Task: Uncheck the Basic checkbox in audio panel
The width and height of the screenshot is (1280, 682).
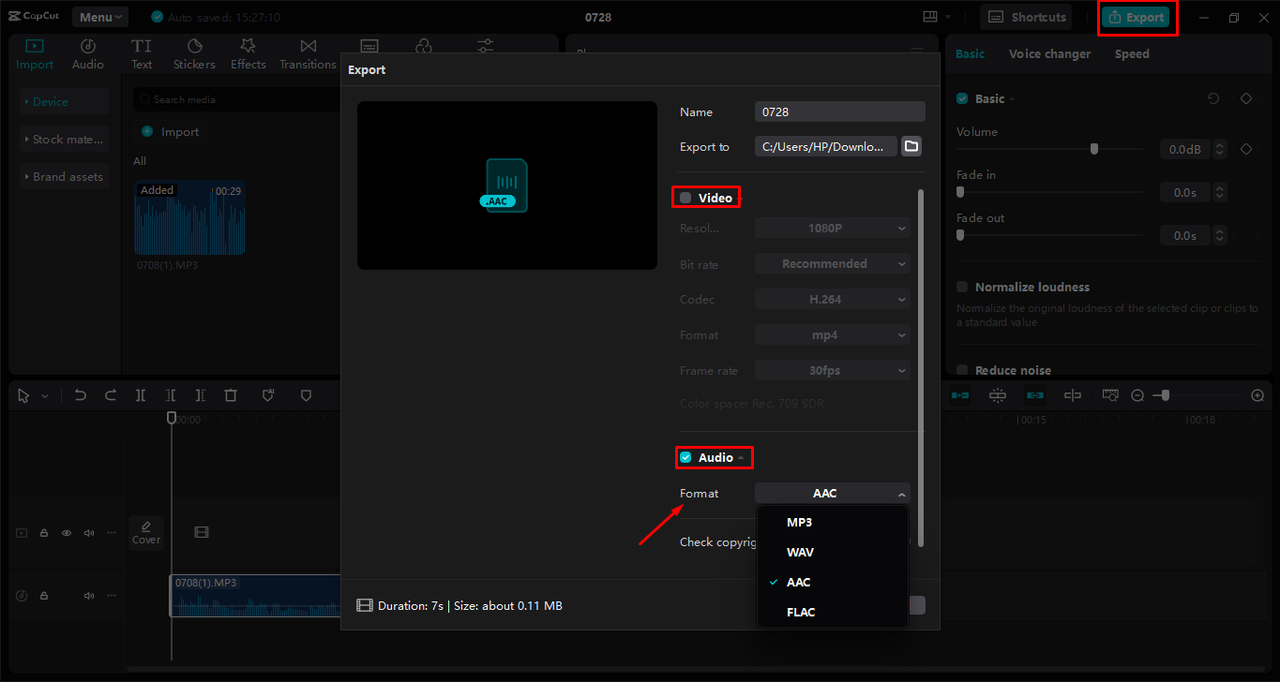Action: pyautogui.click(x=962, y=99)
